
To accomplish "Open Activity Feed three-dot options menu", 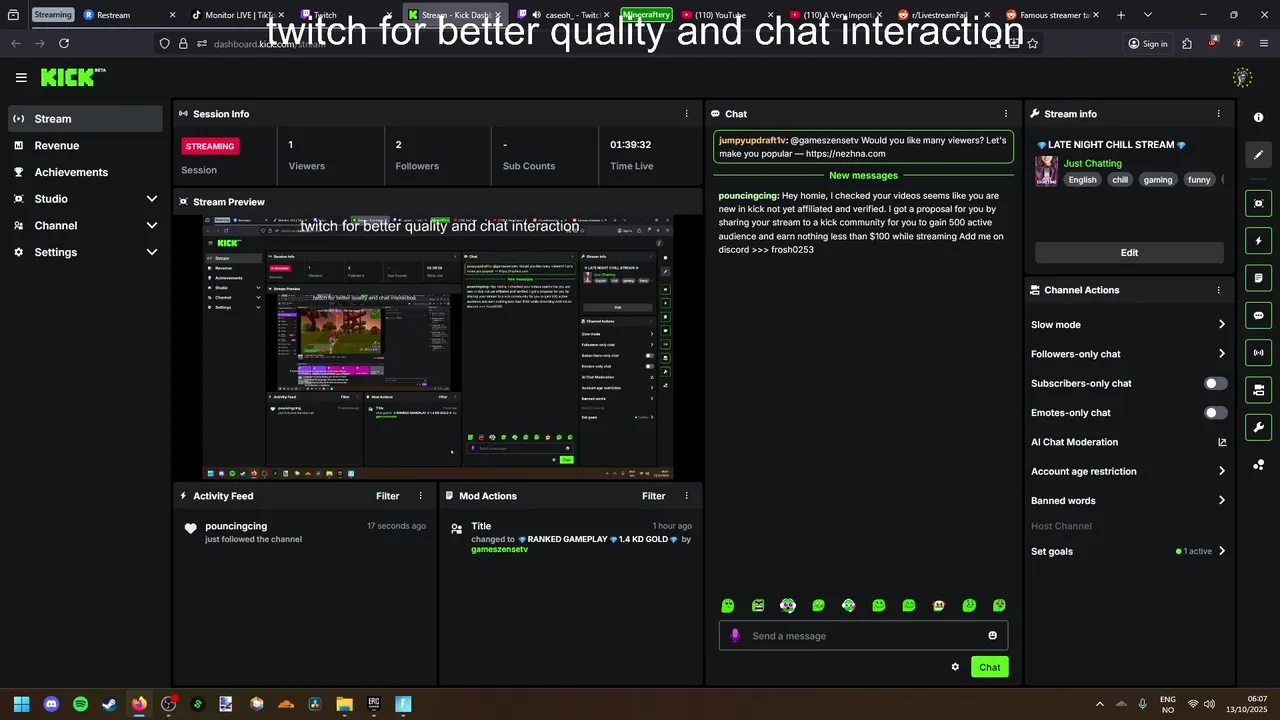I will pyautogui.click(x=420, y=496).
